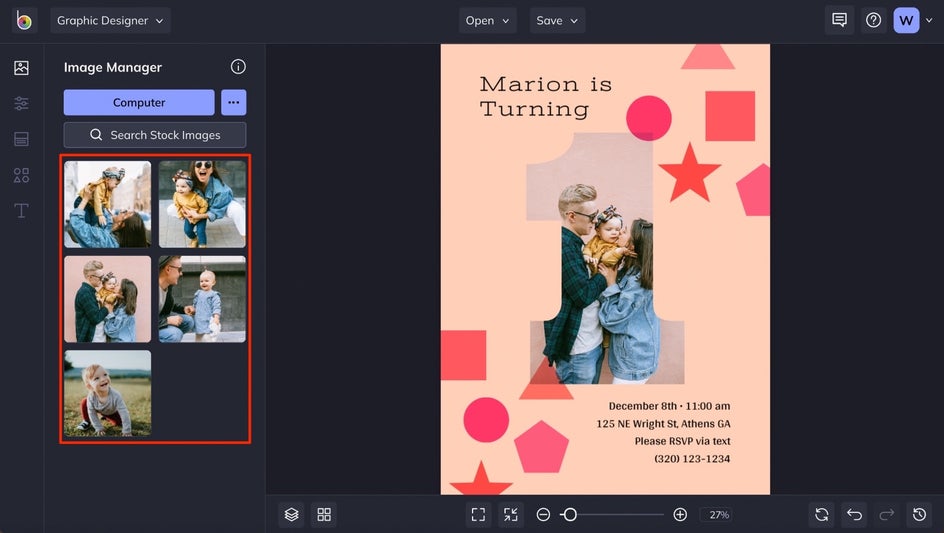Click the zoom in plus button
The width and height of the screenshot is (944, 533).
coord(680,514)
